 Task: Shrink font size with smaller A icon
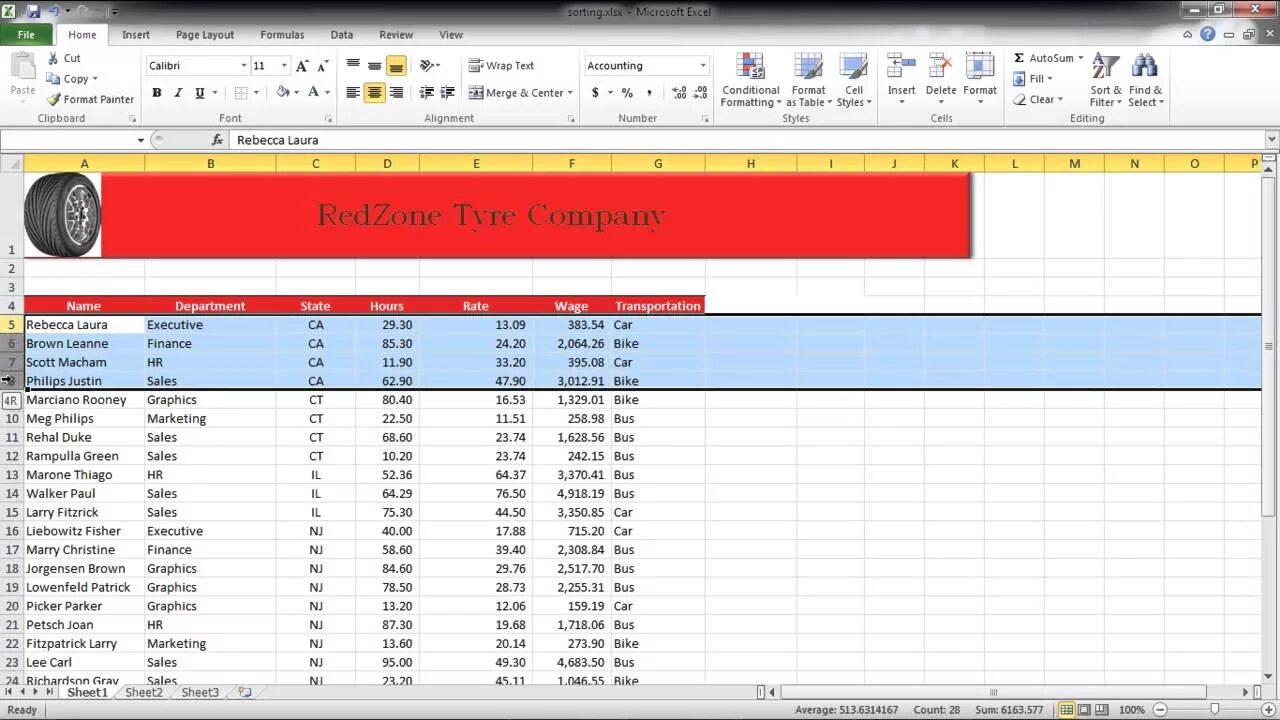pos(322,66)
